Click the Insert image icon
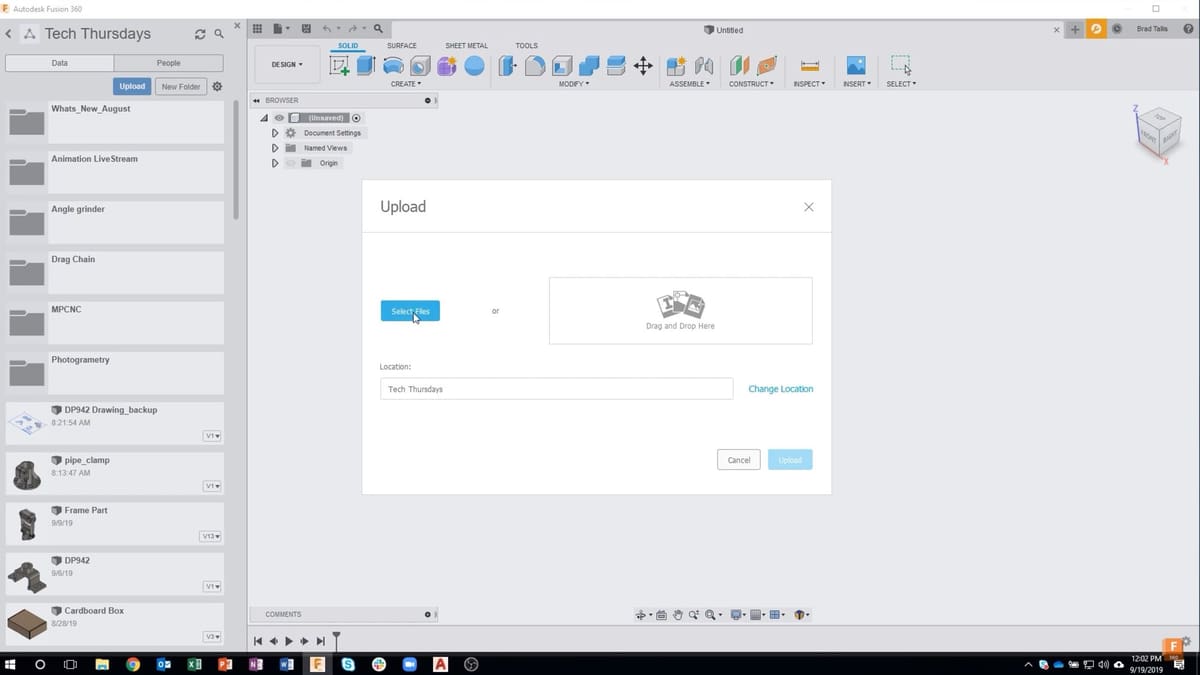Image resolution: width=1200 pixels, height=675 pixels. click(856, 66)
